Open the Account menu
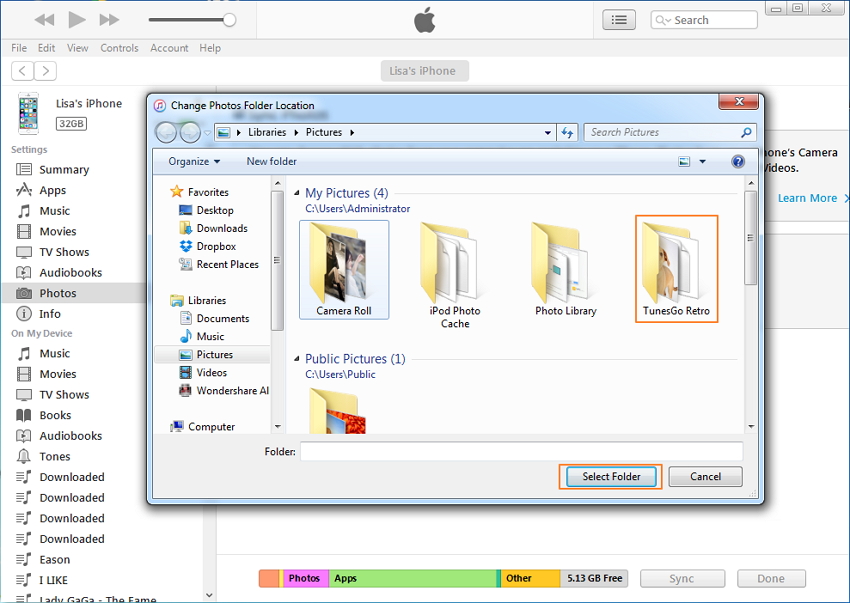This screenshot has width=850, height=603. point(169,48)
